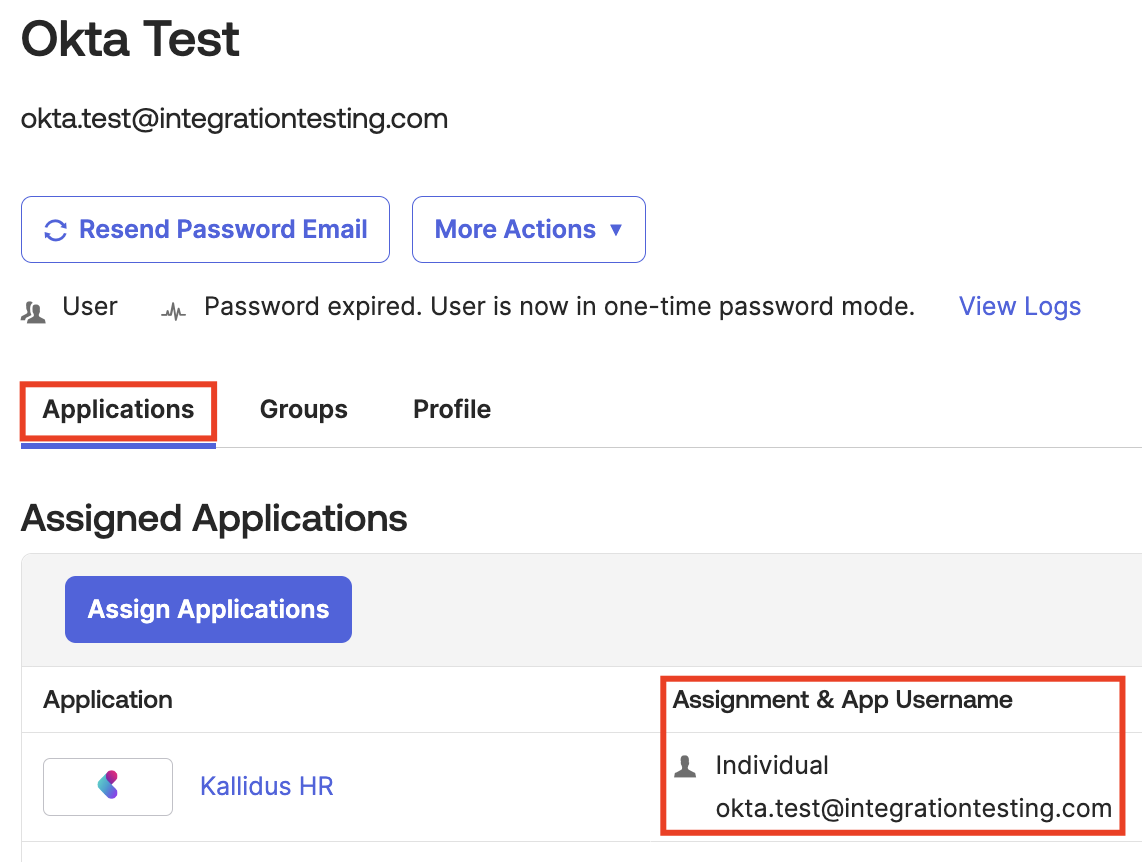This screenshot has height=862, width=1142.
Task: Open the View Logs link
Action: point(1019,307)
